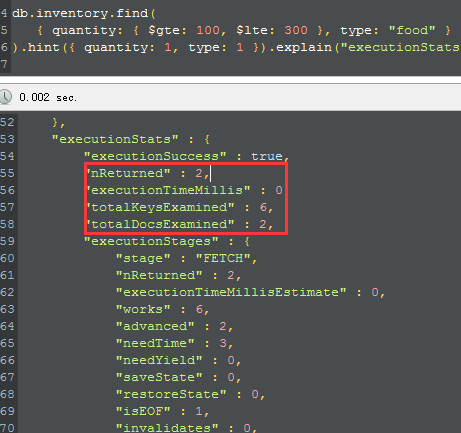The height and width of the screenshot is (433, 461).
Task: Click the "executionTimeMillis" : 0 line
Action: click(185, 190)
